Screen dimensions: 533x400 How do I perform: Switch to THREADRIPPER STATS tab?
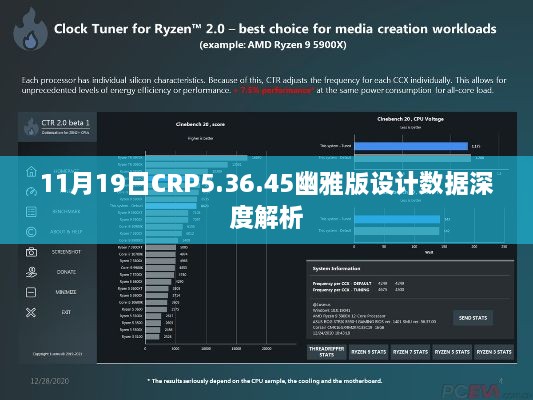click(326, 352)
